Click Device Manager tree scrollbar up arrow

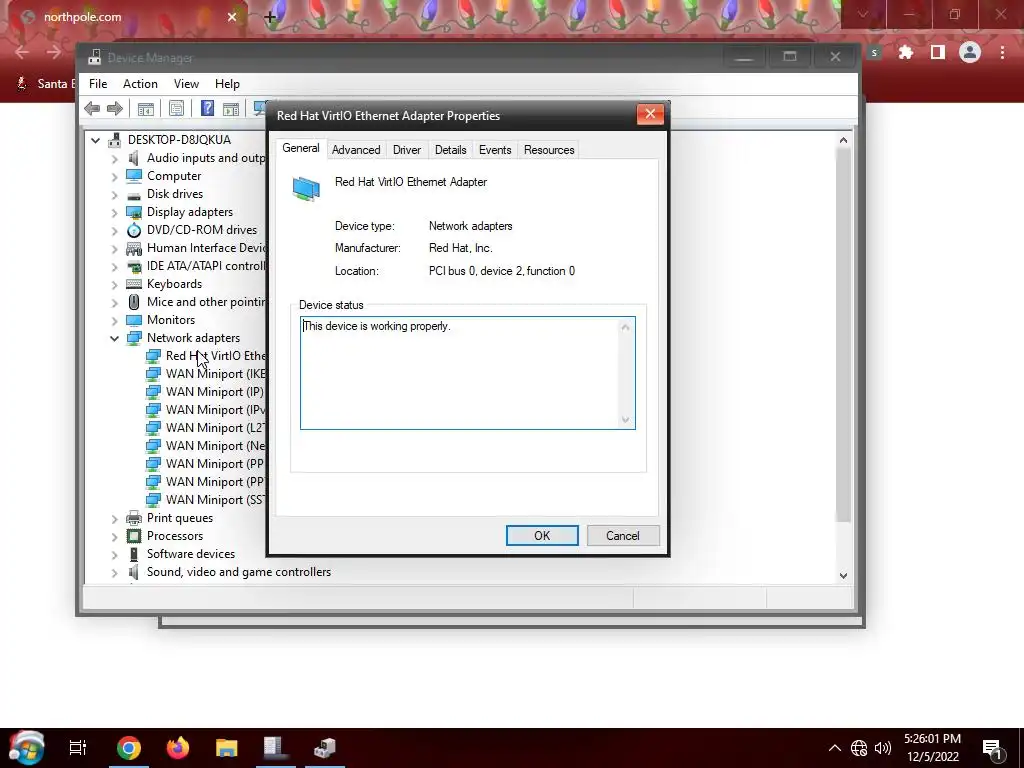click(x=843, y=140)
